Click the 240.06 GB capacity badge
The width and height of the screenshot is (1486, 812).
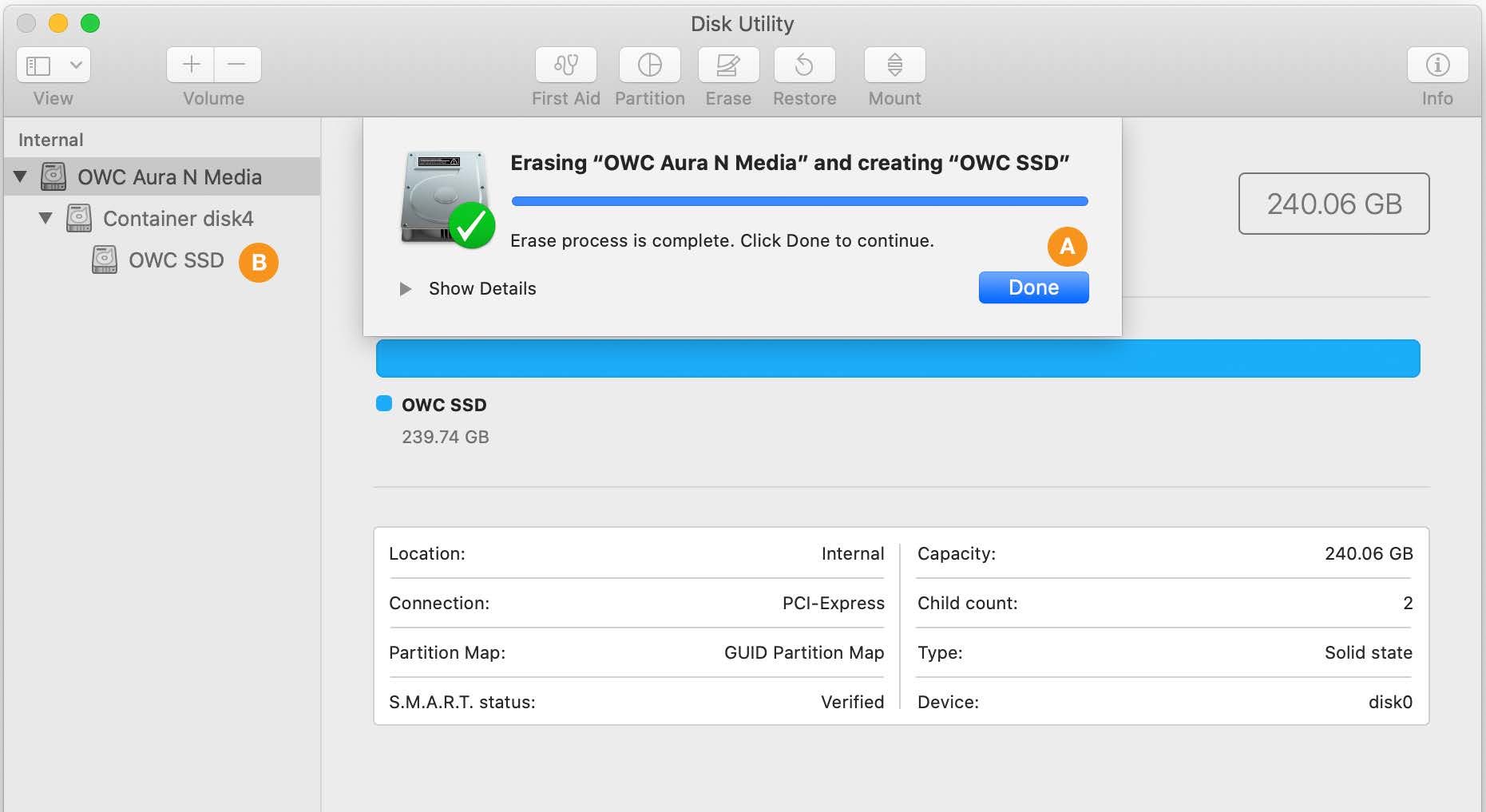coord(1333,204)
